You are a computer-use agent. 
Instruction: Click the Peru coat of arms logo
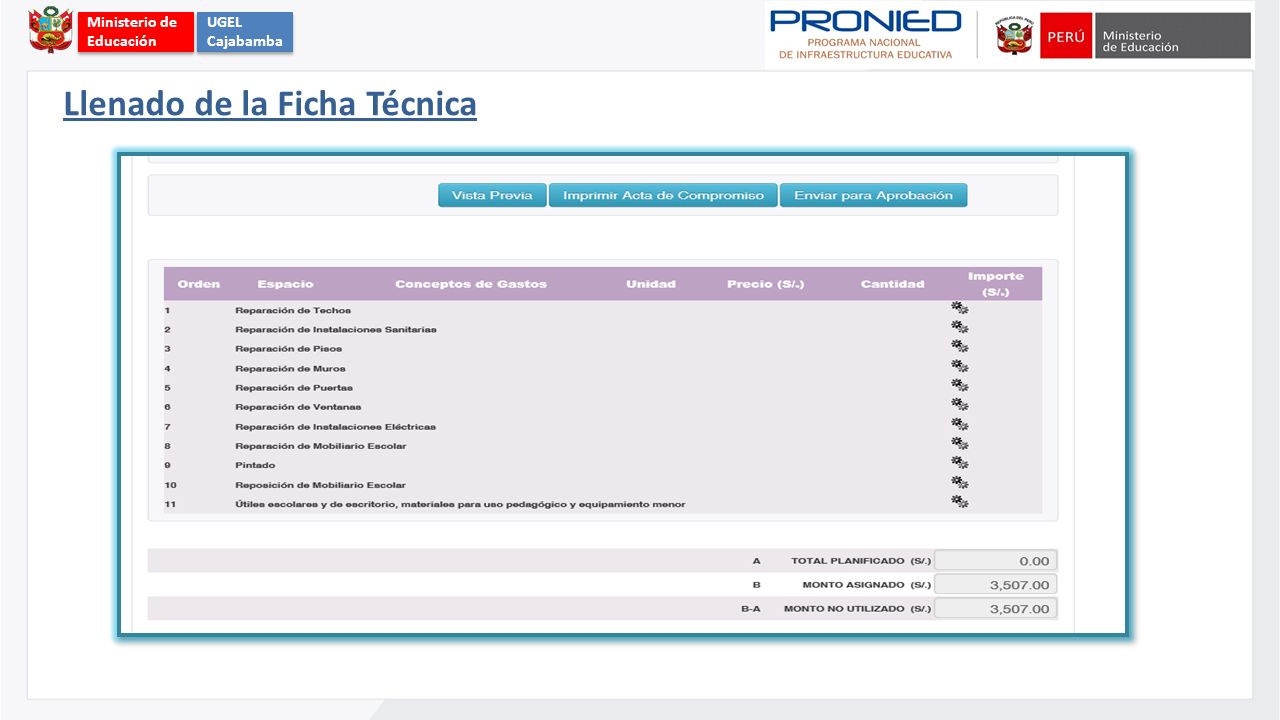point(50,30)
